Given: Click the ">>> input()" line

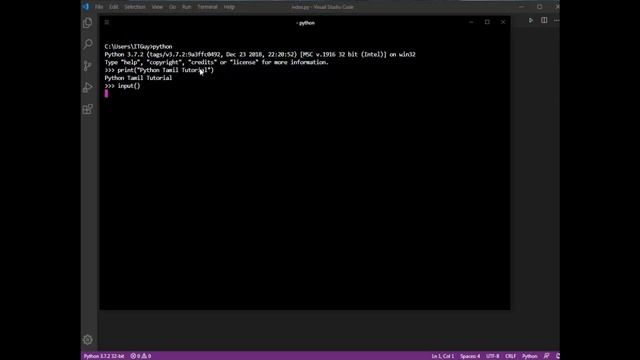Looking at the screenshot, I should click(x=122, y=86).
